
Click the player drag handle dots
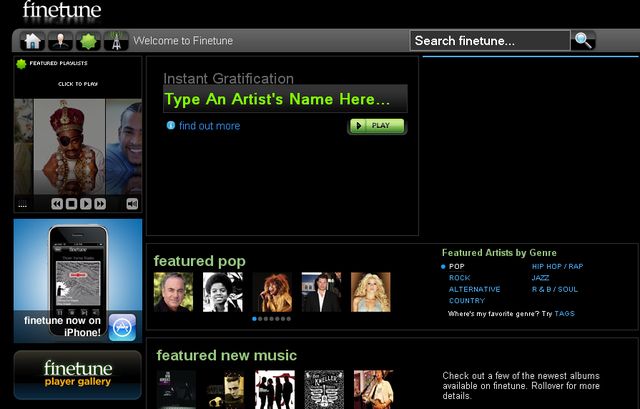(x=22, y=204)
